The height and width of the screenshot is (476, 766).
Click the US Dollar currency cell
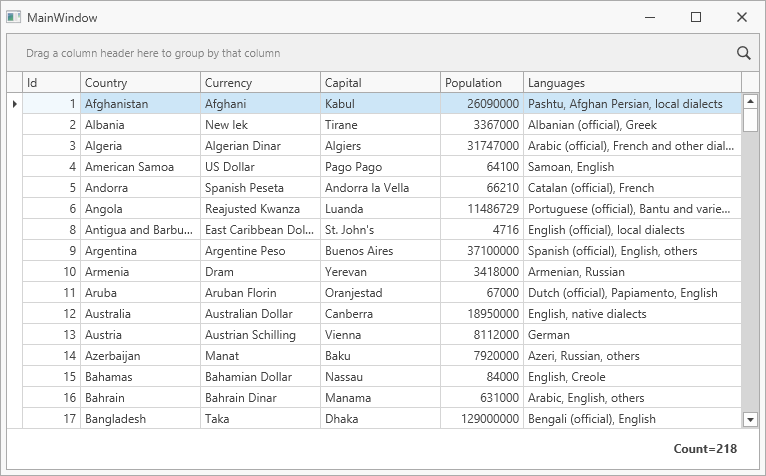pos(260,167)
